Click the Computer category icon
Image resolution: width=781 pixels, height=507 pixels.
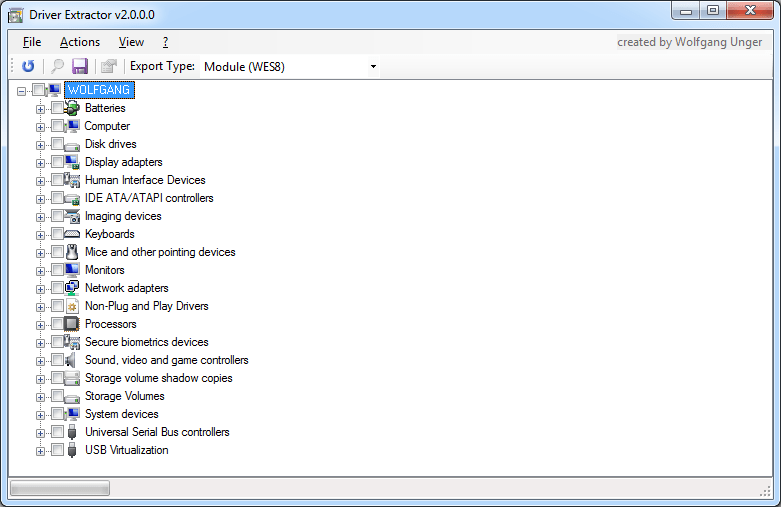point(72,126)
